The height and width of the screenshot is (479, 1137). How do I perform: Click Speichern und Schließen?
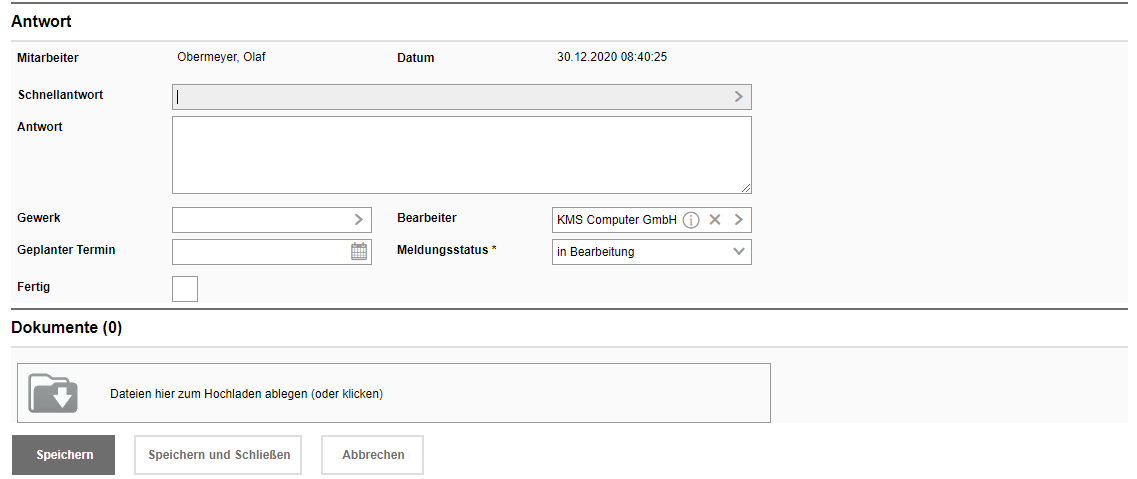point(219,455)
